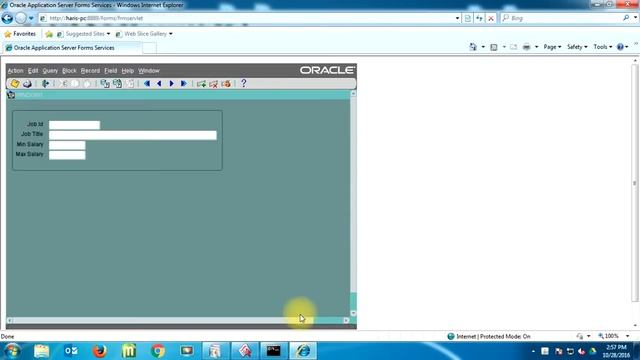Open a new blank IE tab
The height and width of the screenshot is (360, 640).
point(149,48)
